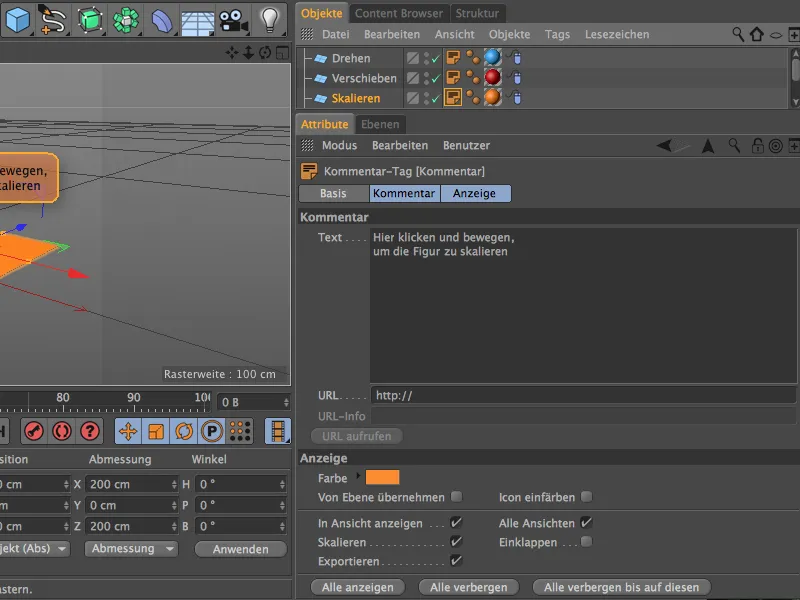Click the up arrow in Attribute Manager
The width and height of the screenshot is (800, 600).
[x=708, y=146]
